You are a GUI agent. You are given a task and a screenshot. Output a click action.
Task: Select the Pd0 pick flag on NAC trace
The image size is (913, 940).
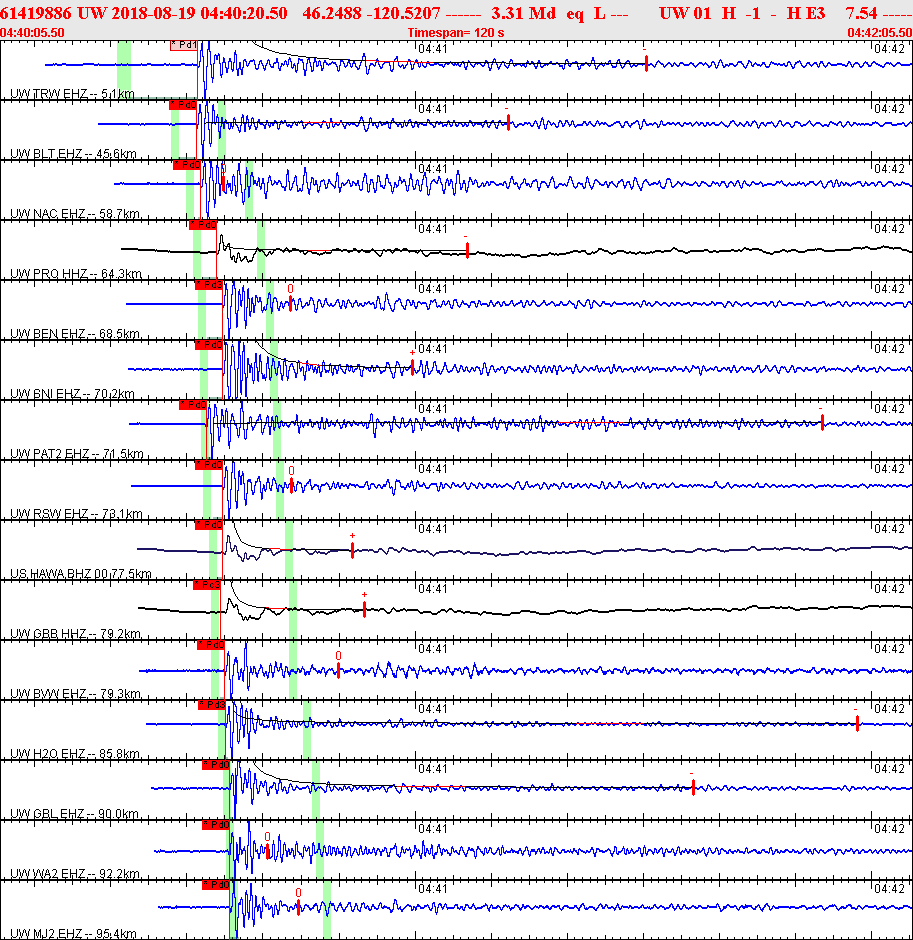186,165
